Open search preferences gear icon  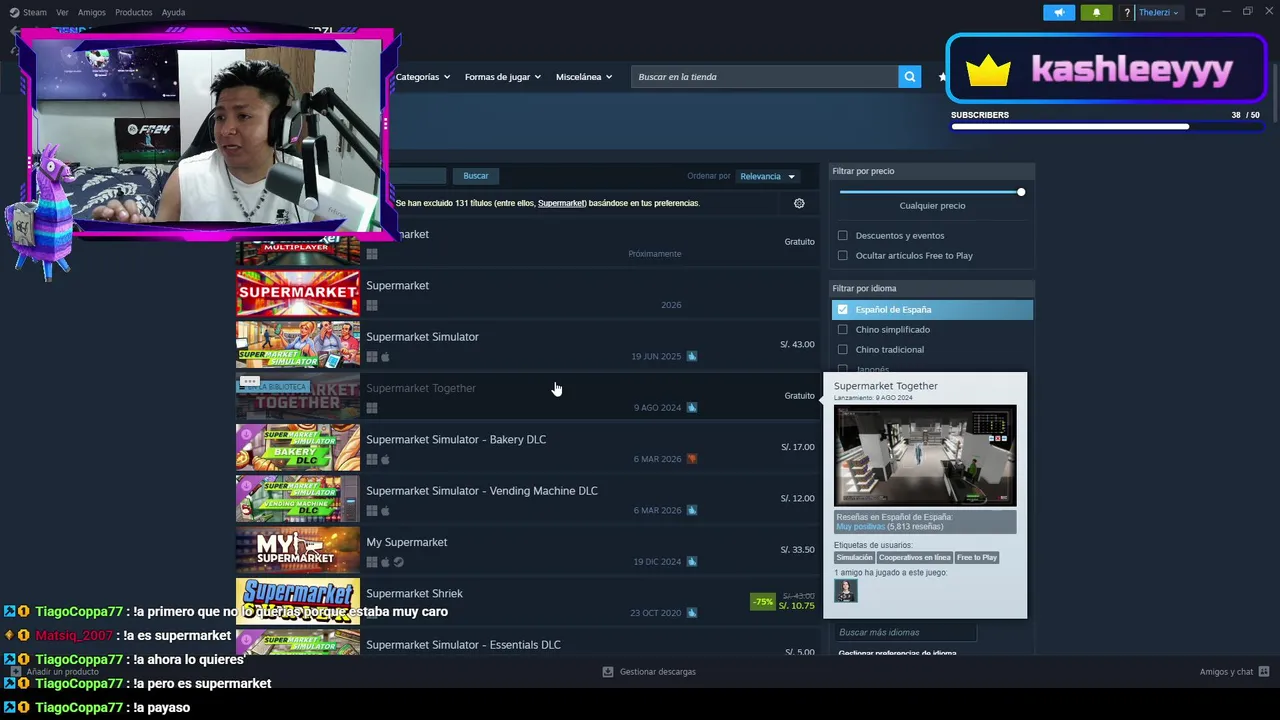(x=799, y=203)
